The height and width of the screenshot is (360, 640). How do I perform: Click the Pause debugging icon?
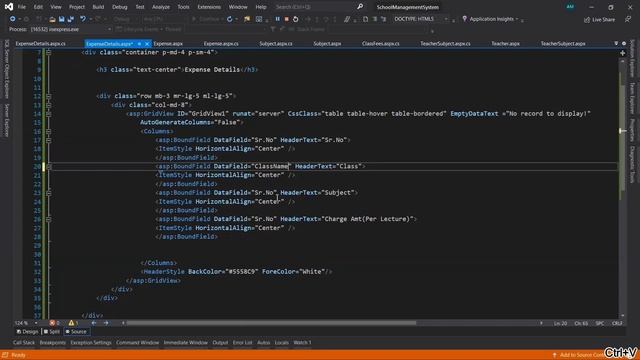point(278,19)
